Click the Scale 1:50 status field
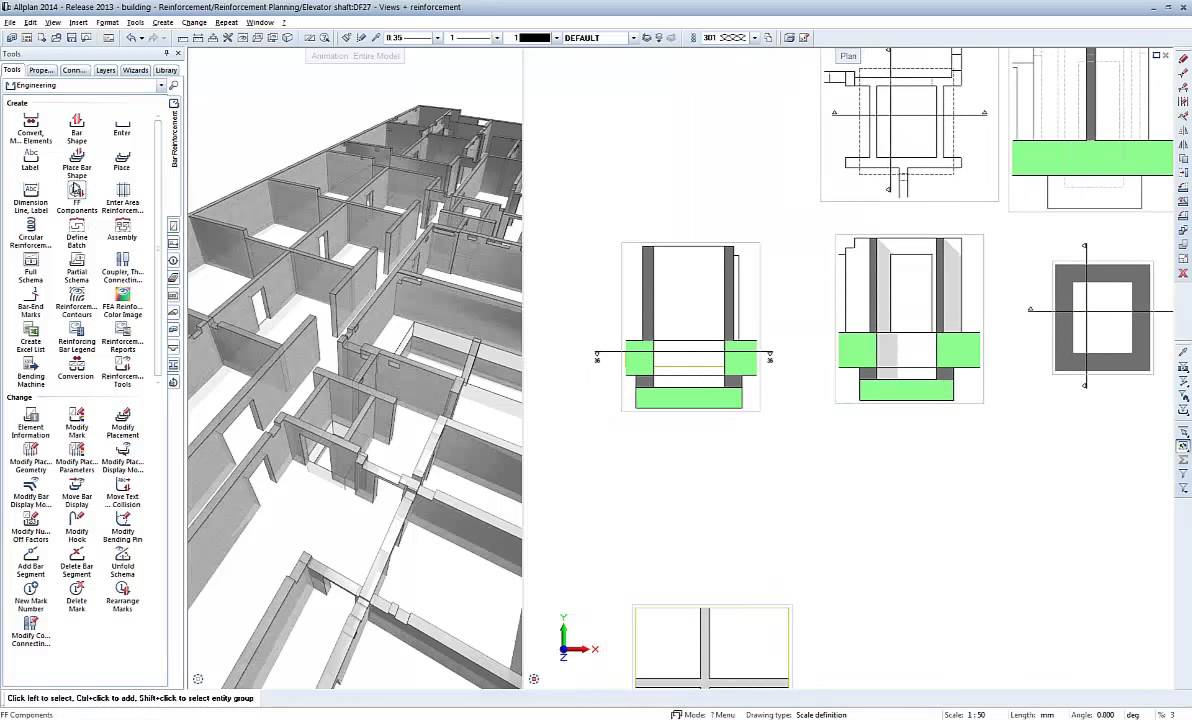Viewport: 1192px width, 720px height. [x=965, y=715]
